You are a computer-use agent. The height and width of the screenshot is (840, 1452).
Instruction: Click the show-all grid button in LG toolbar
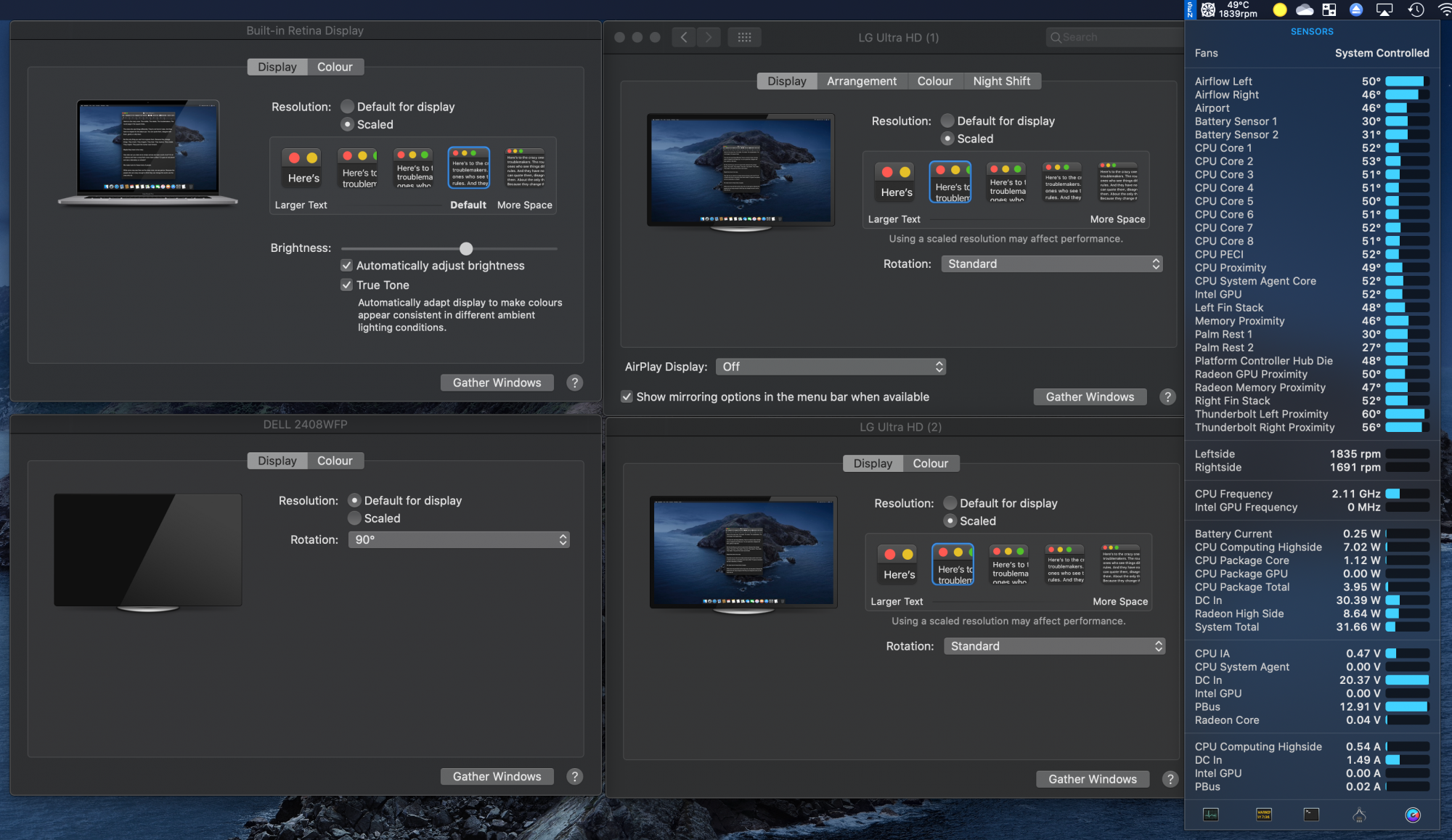coord(744,37)
